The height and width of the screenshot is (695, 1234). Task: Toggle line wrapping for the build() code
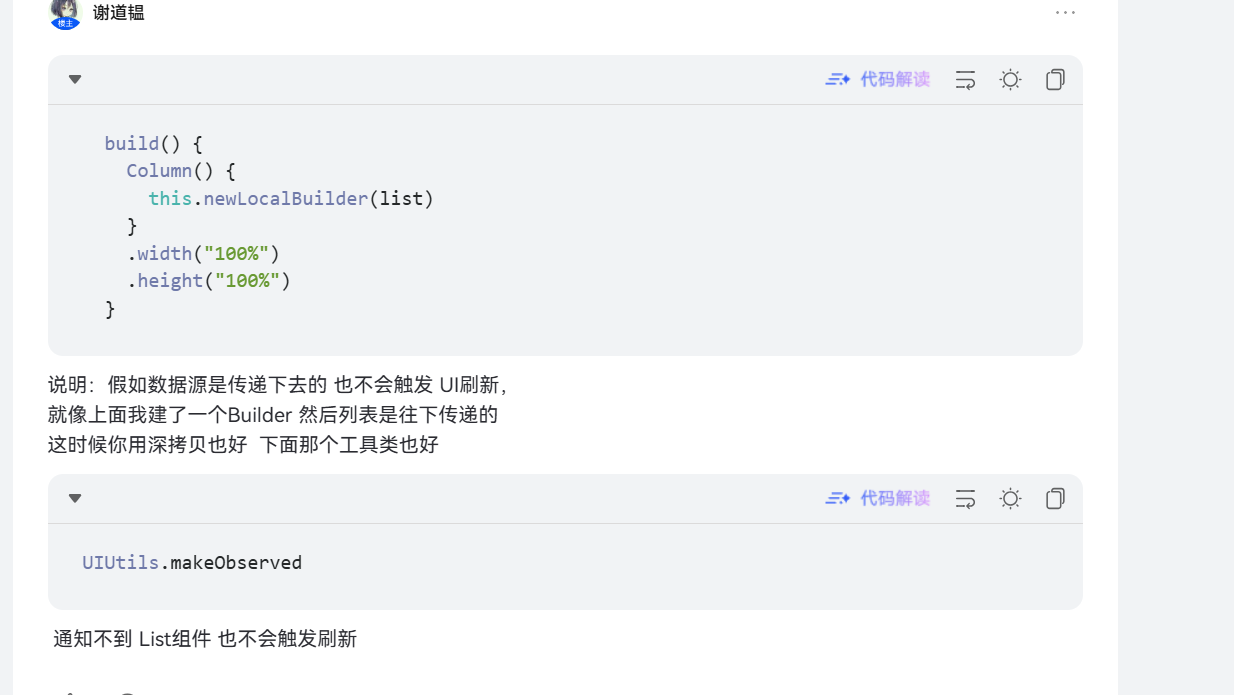click(x=965, y=79)
